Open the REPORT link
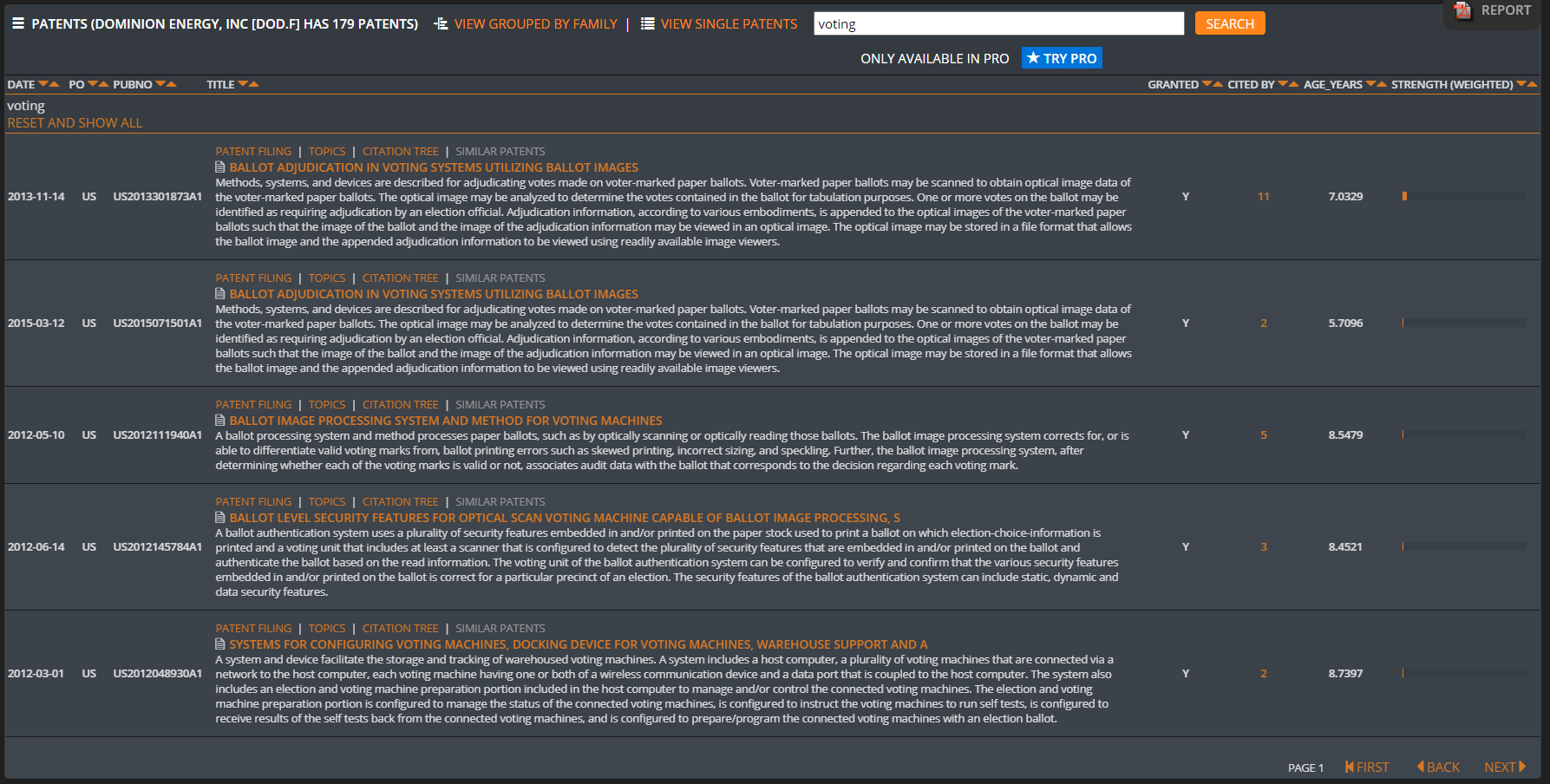 [1506, 10]
